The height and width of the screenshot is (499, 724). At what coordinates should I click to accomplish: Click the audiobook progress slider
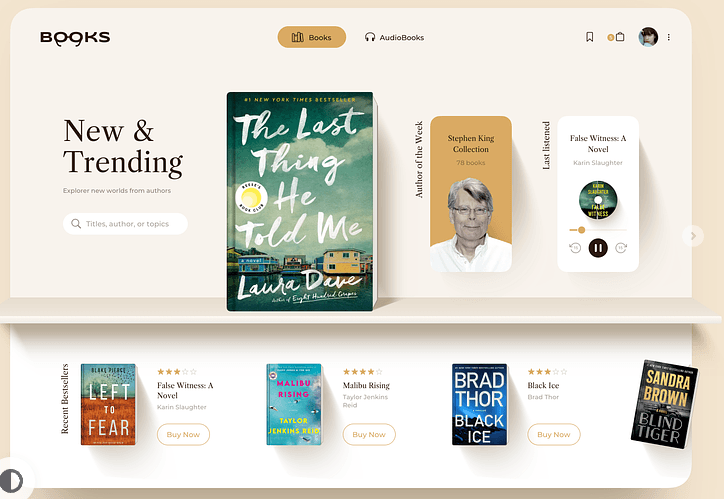coord(598,230)
